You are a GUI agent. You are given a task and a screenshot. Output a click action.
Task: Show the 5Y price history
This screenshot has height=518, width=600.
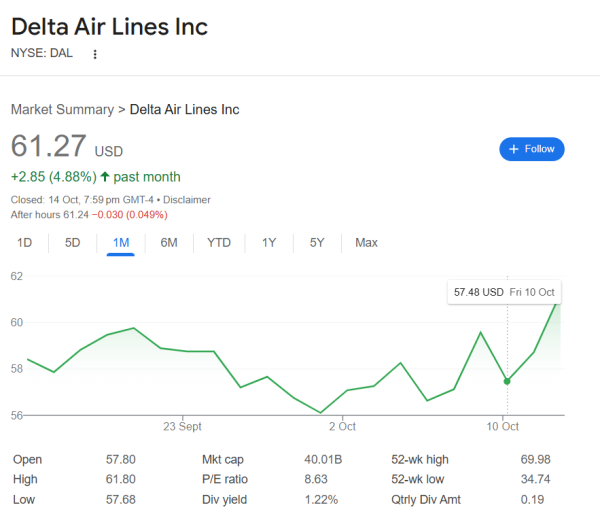(317, 242)
